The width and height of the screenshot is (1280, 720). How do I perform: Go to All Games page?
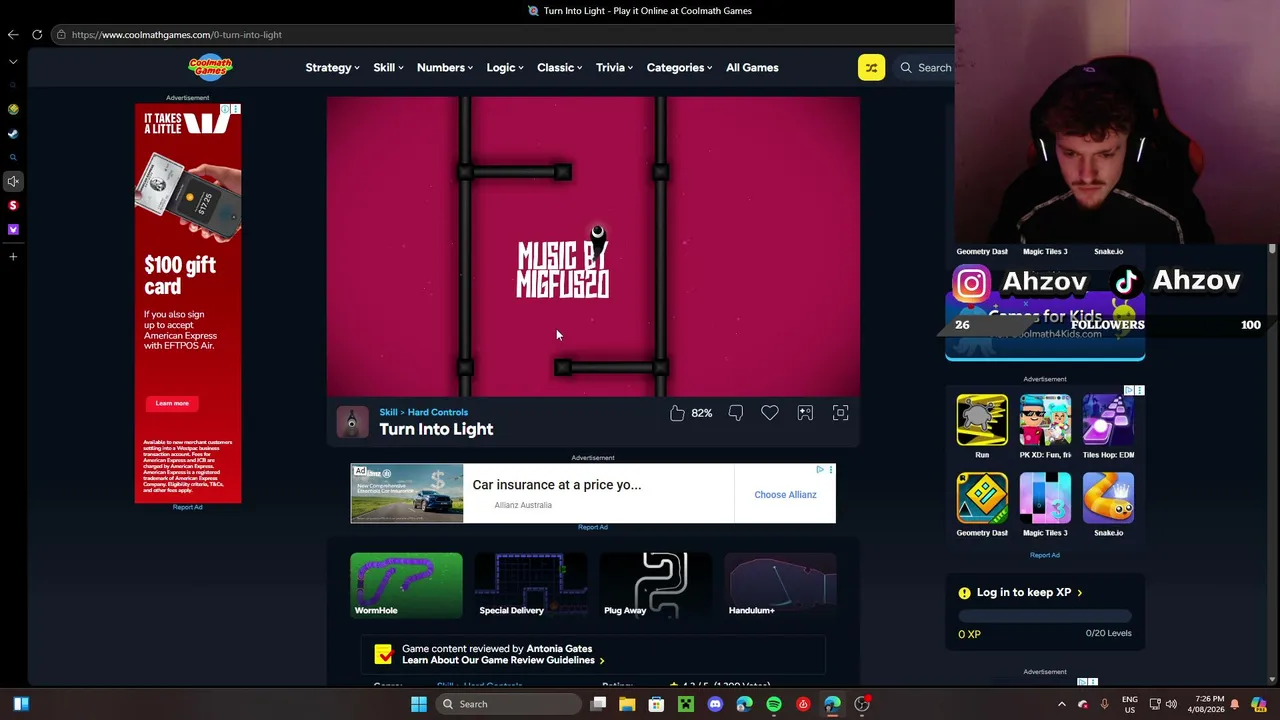click(x=752, y=68)
